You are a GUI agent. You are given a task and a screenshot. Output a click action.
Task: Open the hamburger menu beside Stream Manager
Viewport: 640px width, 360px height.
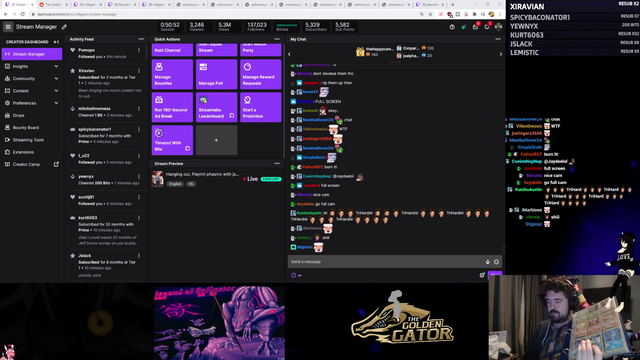(x=8, y=27)
